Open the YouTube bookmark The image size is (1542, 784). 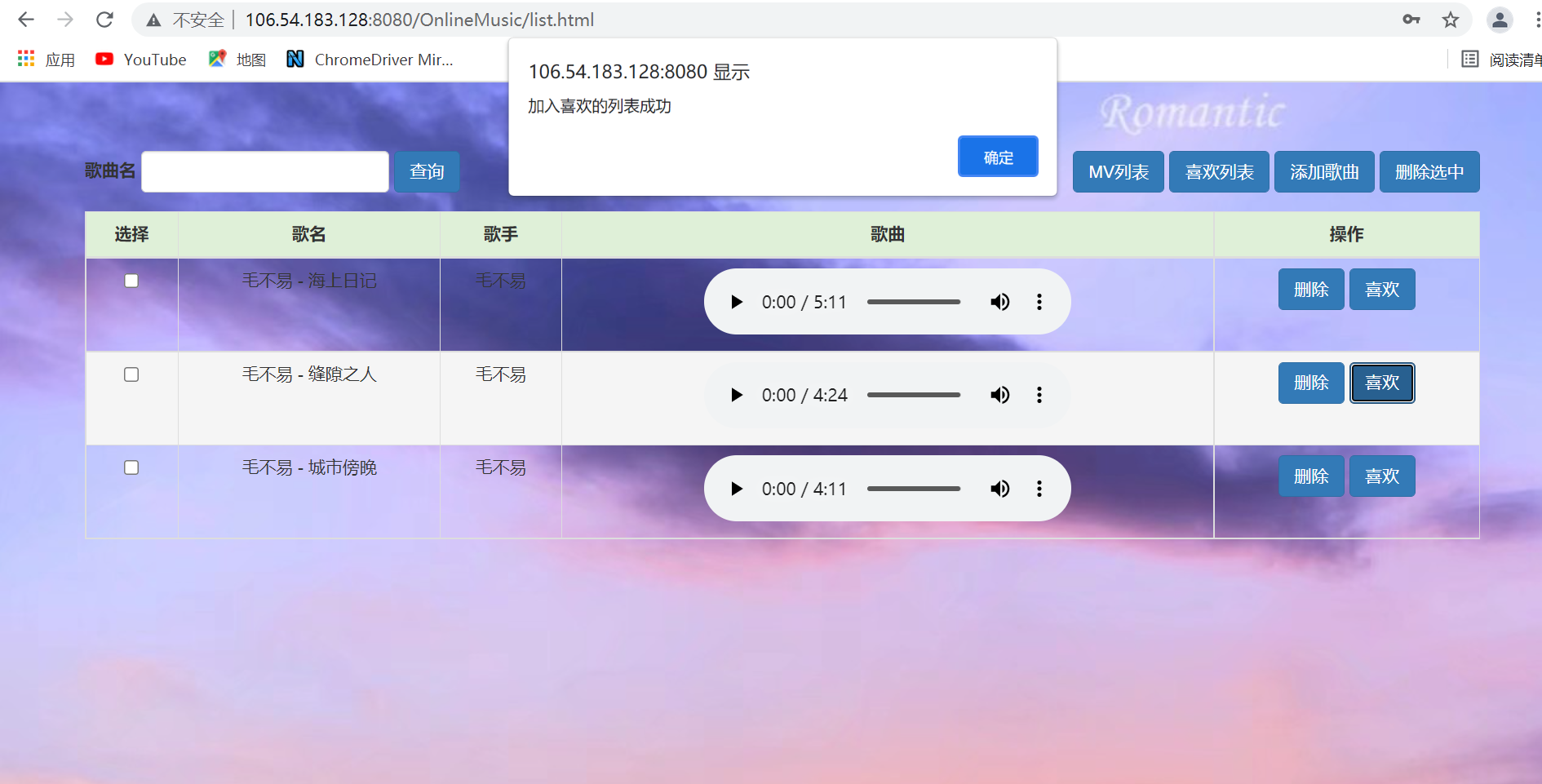point(140,59)
